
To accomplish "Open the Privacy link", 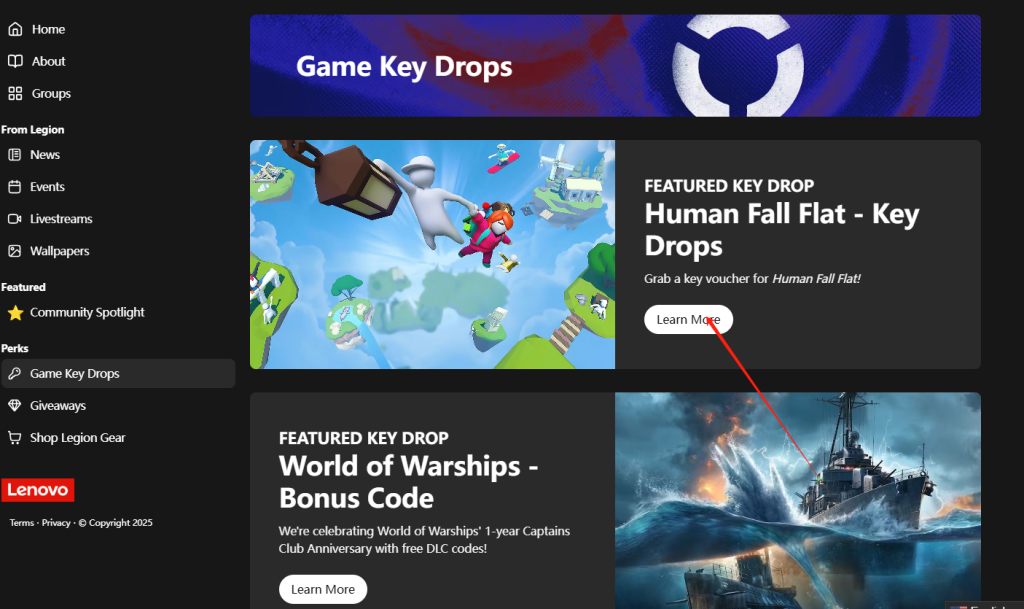I will (x=56, y=523).
